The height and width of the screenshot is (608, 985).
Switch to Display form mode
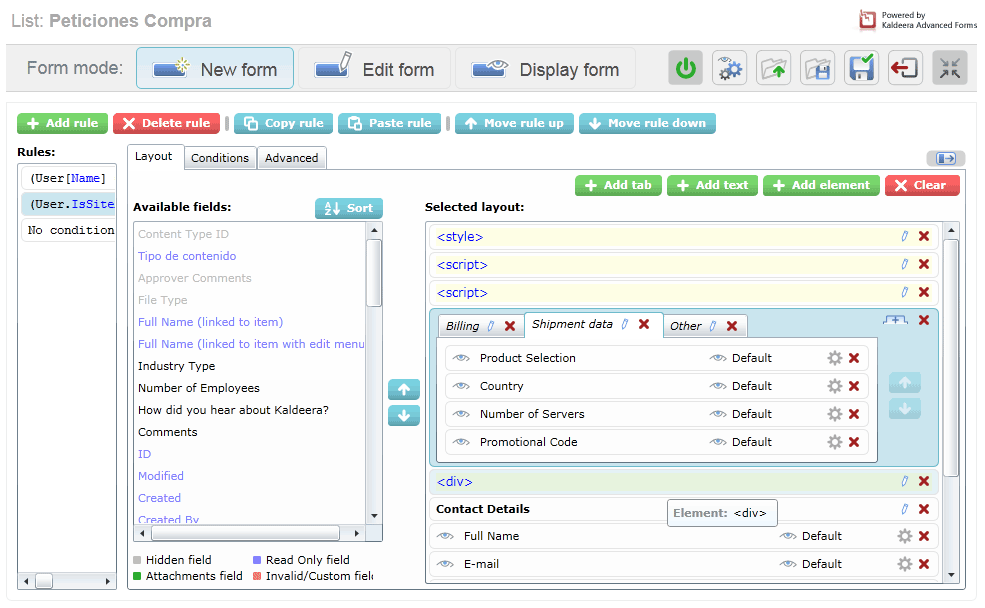tap(545, 68)
